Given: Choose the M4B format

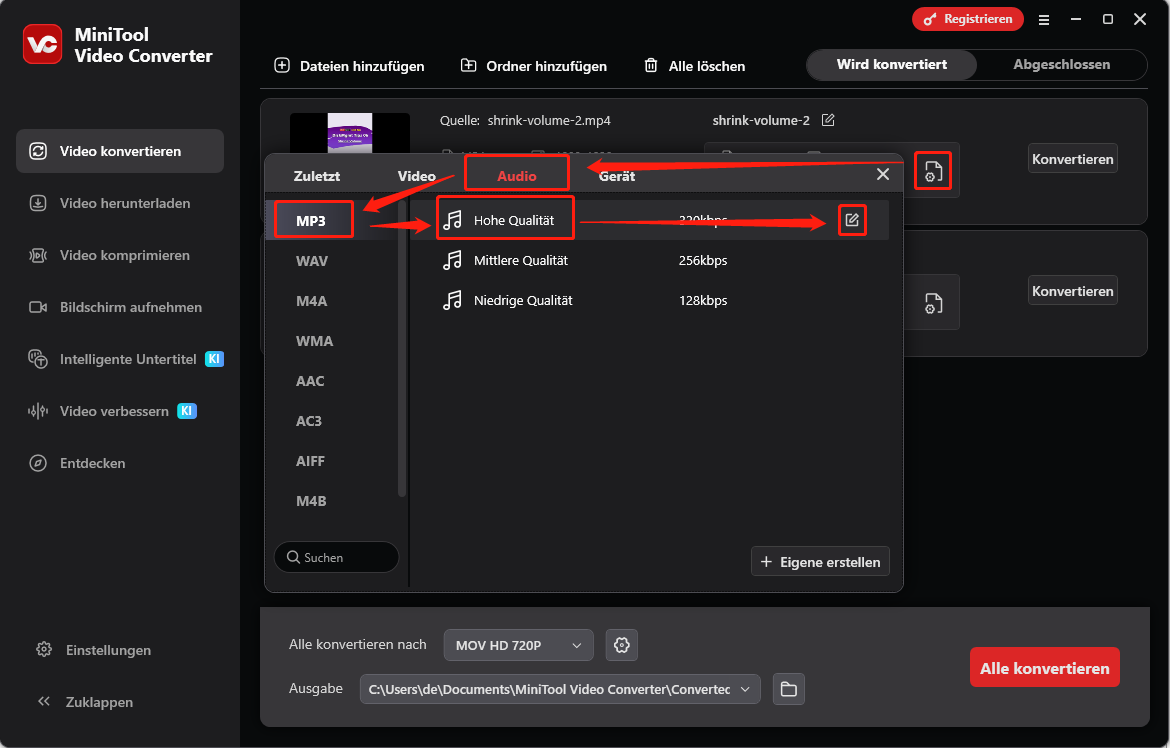Looking at the screenshot, I should pos(311,501).
